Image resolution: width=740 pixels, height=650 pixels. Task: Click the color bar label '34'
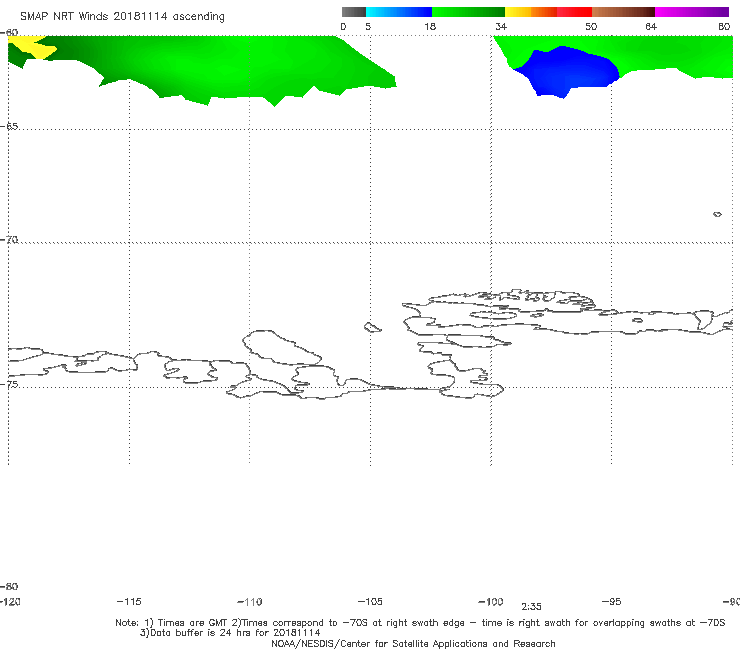point(501,27)
